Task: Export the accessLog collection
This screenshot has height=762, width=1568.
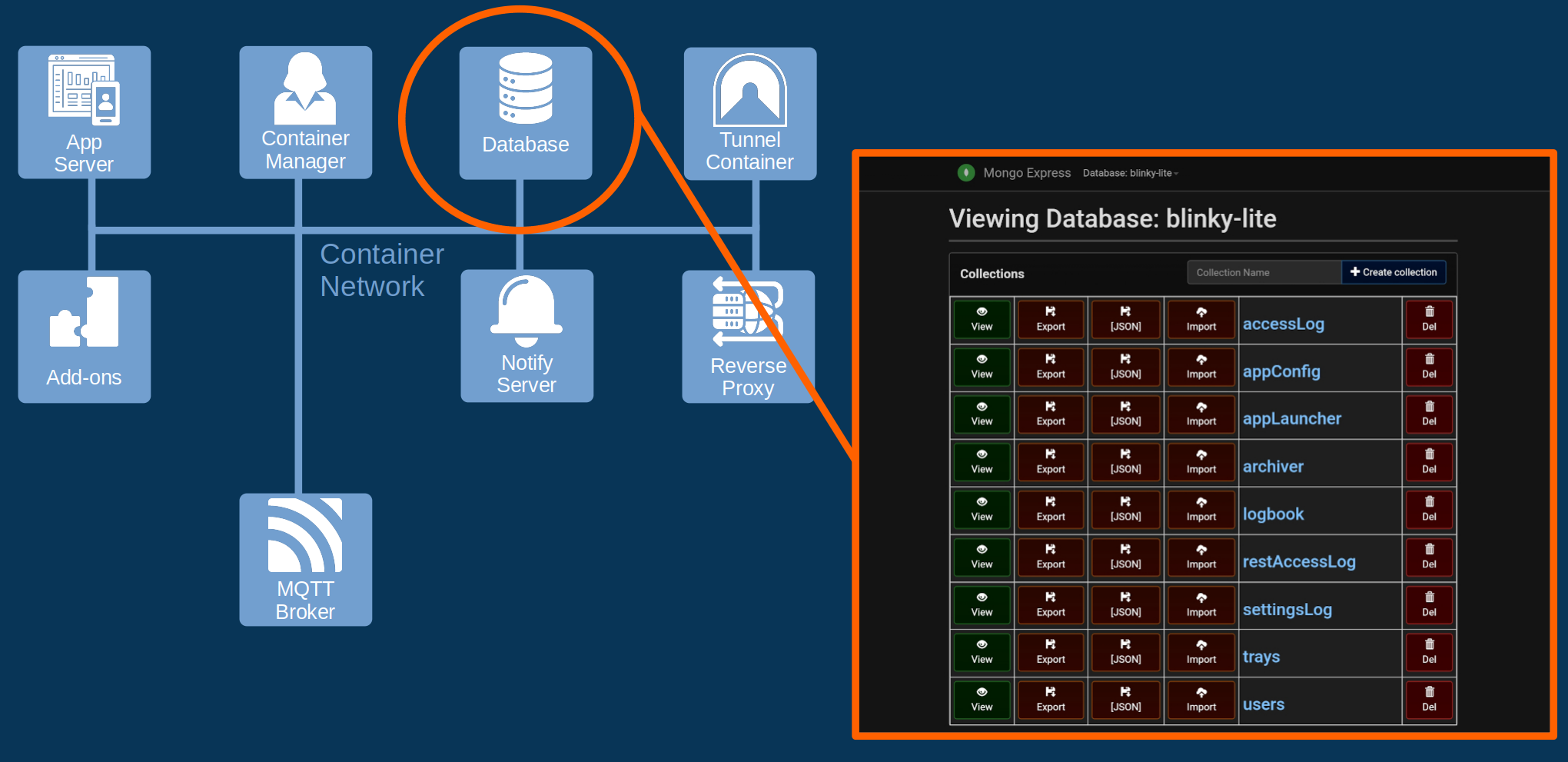Action: 1051,320
